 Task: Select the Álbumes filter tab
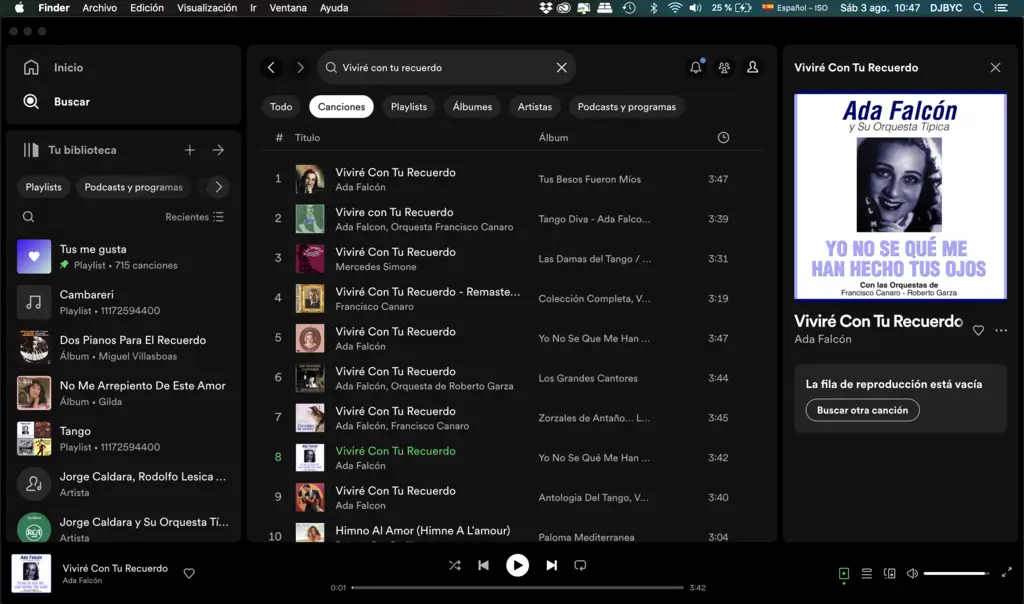pos(472,106)
